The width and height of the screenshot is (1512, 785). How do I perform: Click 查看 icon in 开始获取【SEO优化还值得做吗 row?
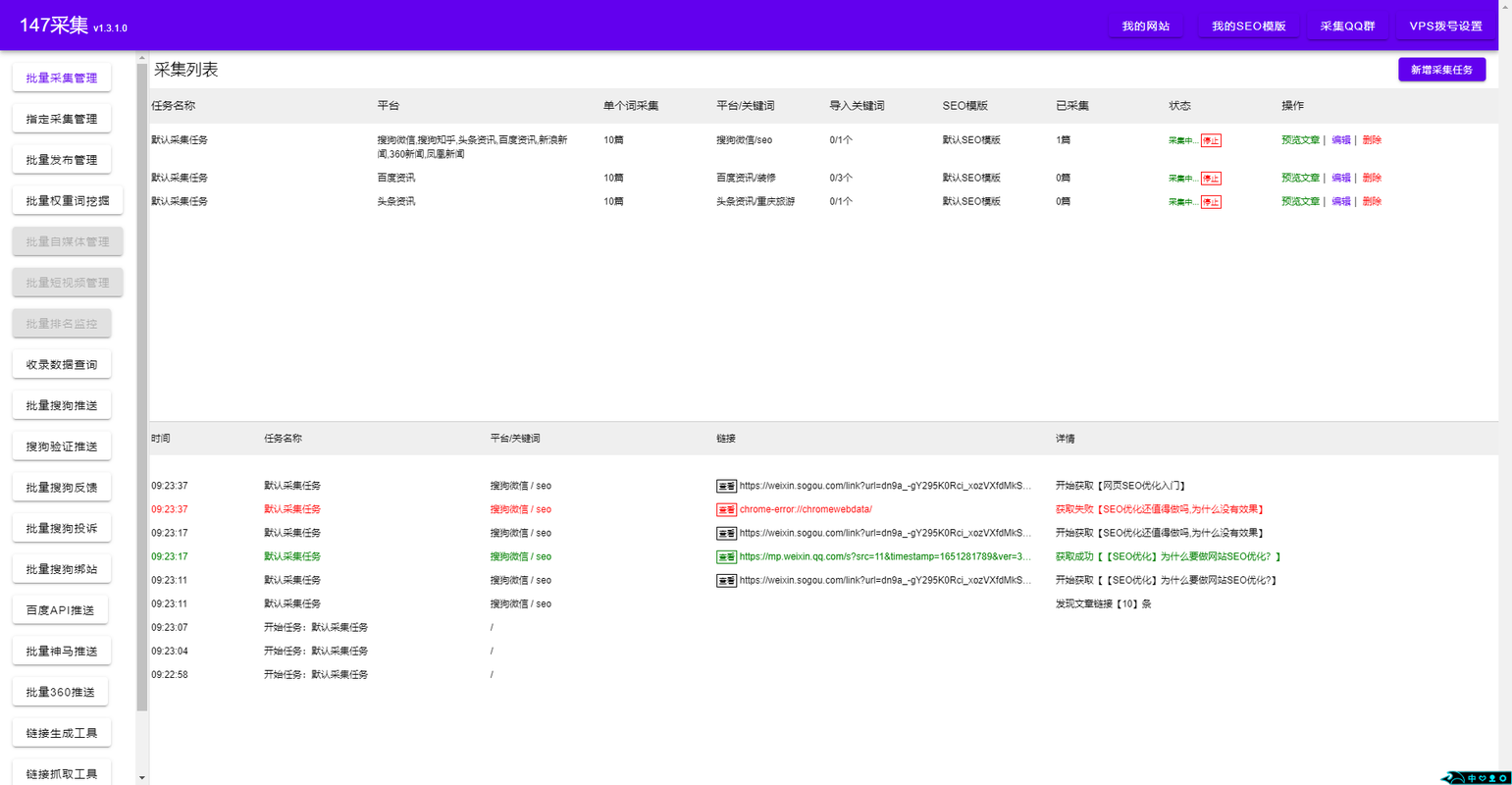(x=726, y=533)
